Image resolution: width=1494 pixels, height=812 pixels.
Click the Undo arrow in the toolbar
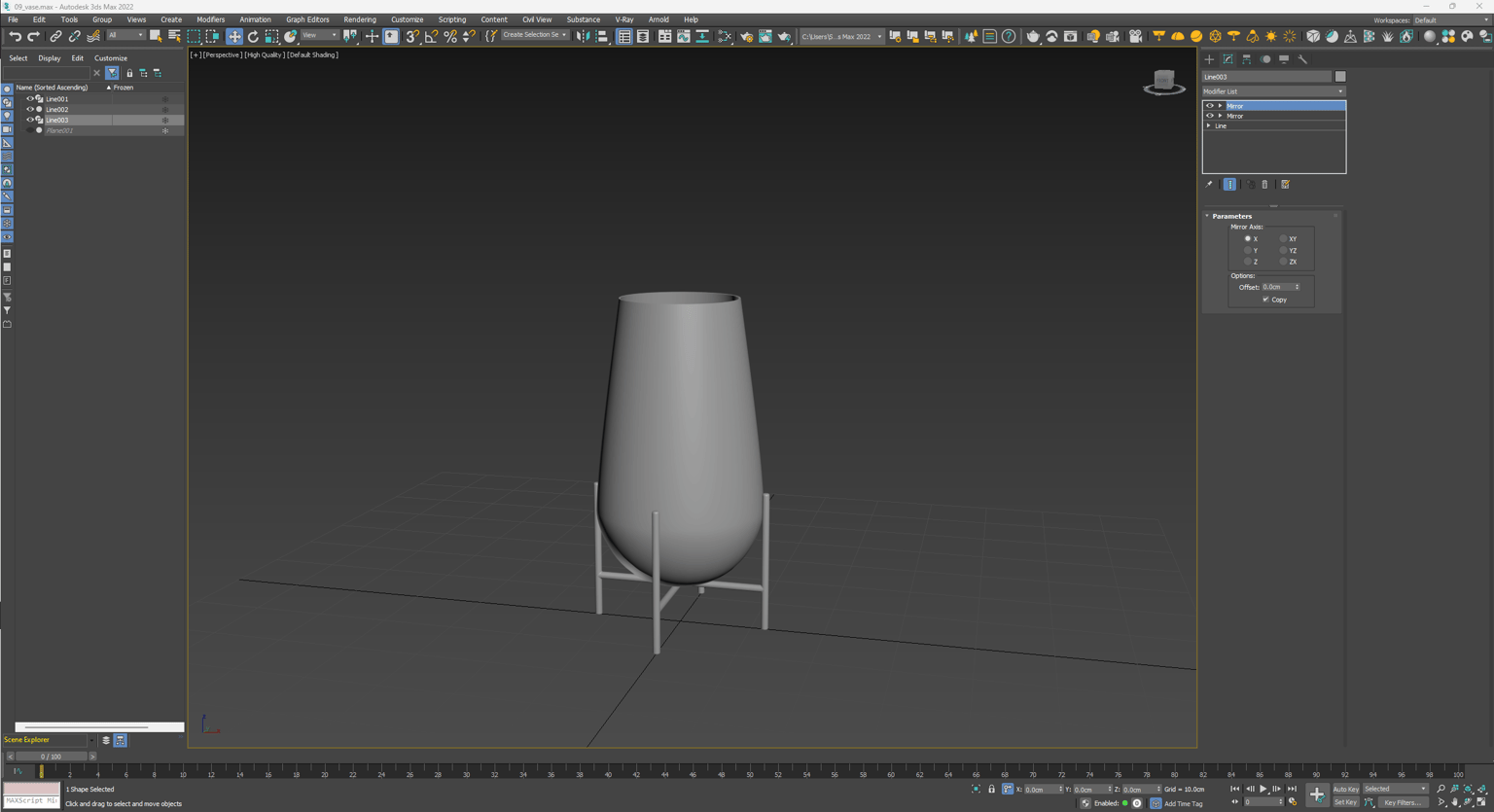pos(15,36)
